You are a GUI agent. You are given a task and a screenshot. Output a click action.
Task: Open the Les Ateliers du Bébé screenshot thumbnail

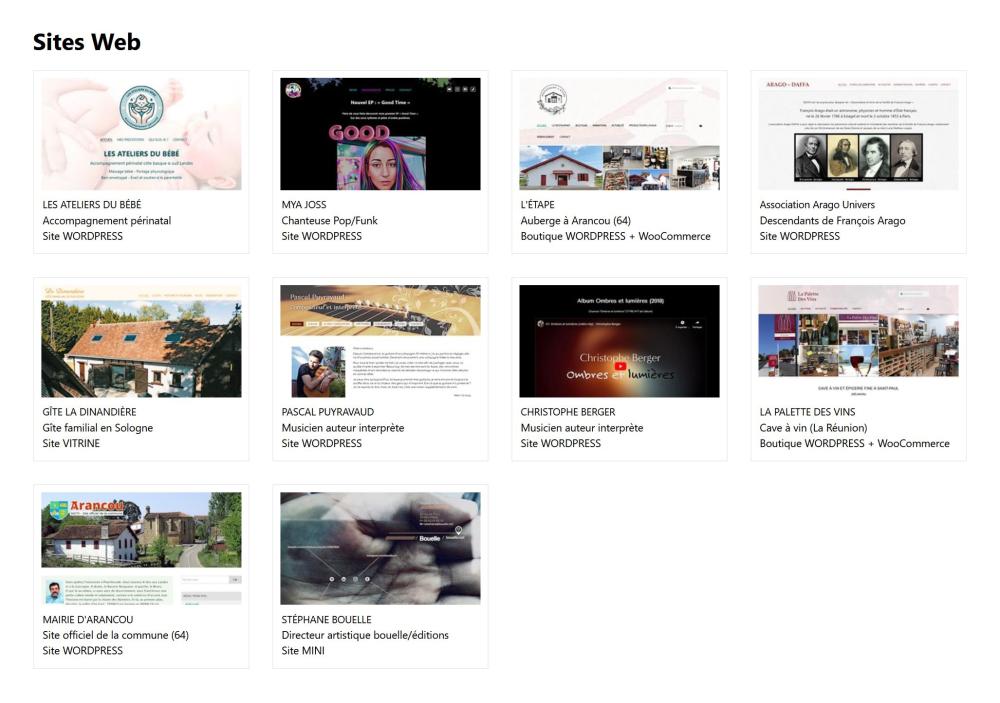pos(141,134)
